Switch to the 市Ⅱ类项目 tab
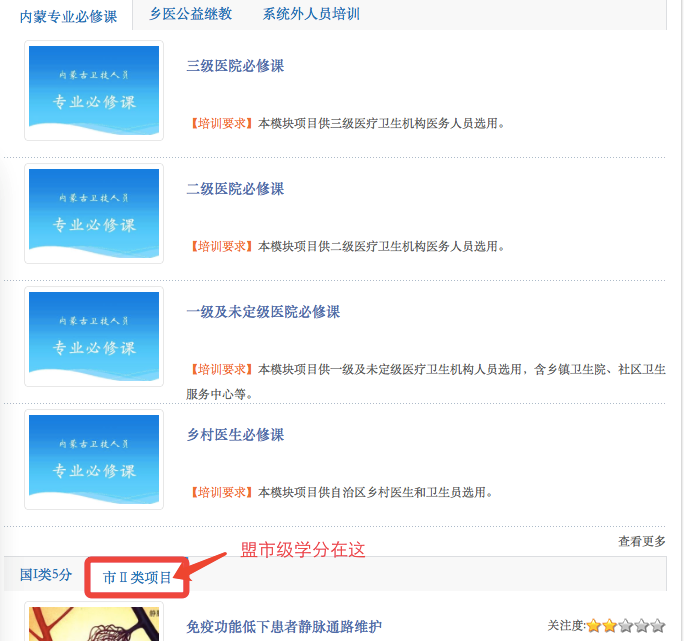Viewport: 685px width, 641px height. 137,578
